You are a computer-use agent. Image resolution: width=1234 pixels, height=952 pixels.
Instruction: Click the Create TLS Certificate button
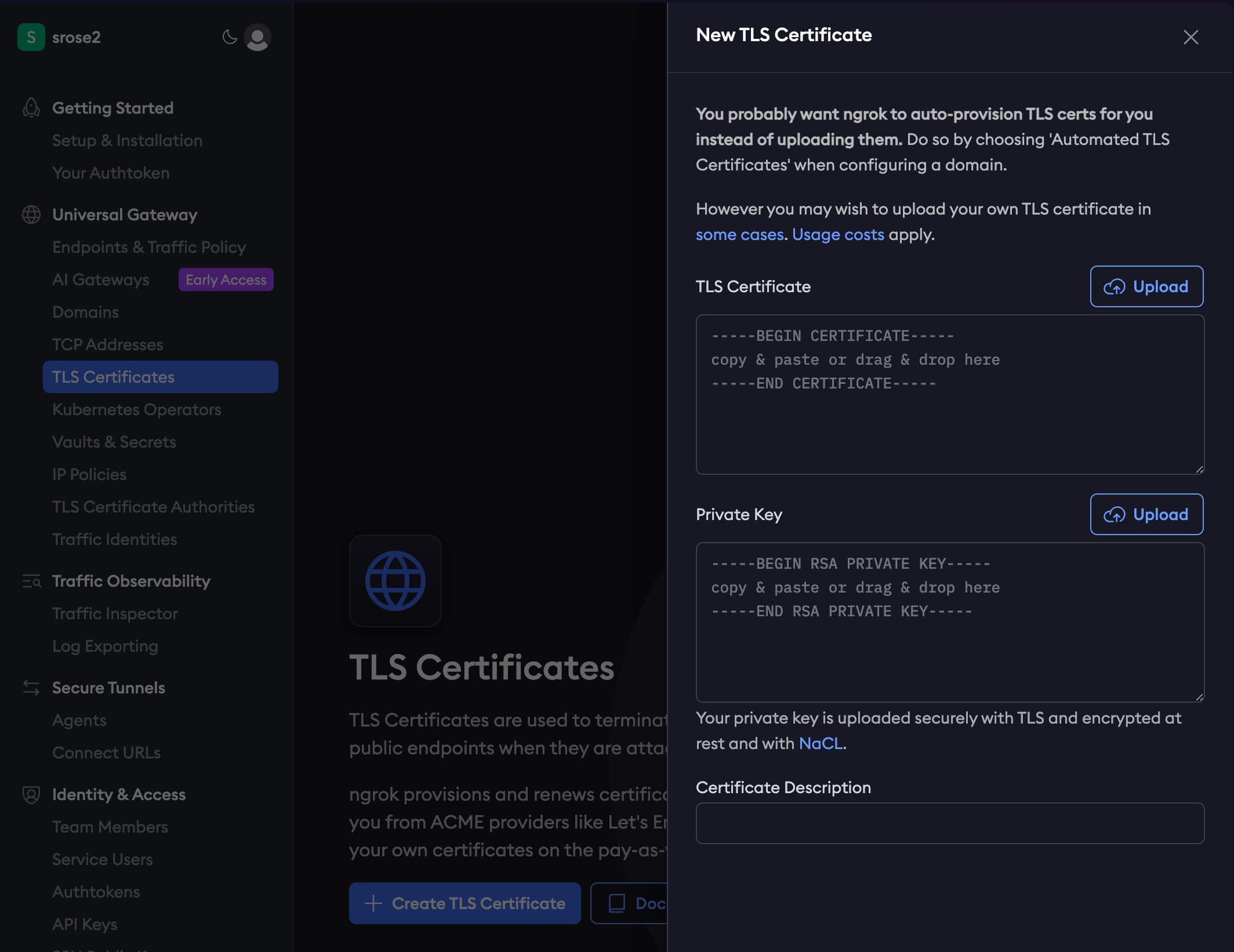pos(464,903)
